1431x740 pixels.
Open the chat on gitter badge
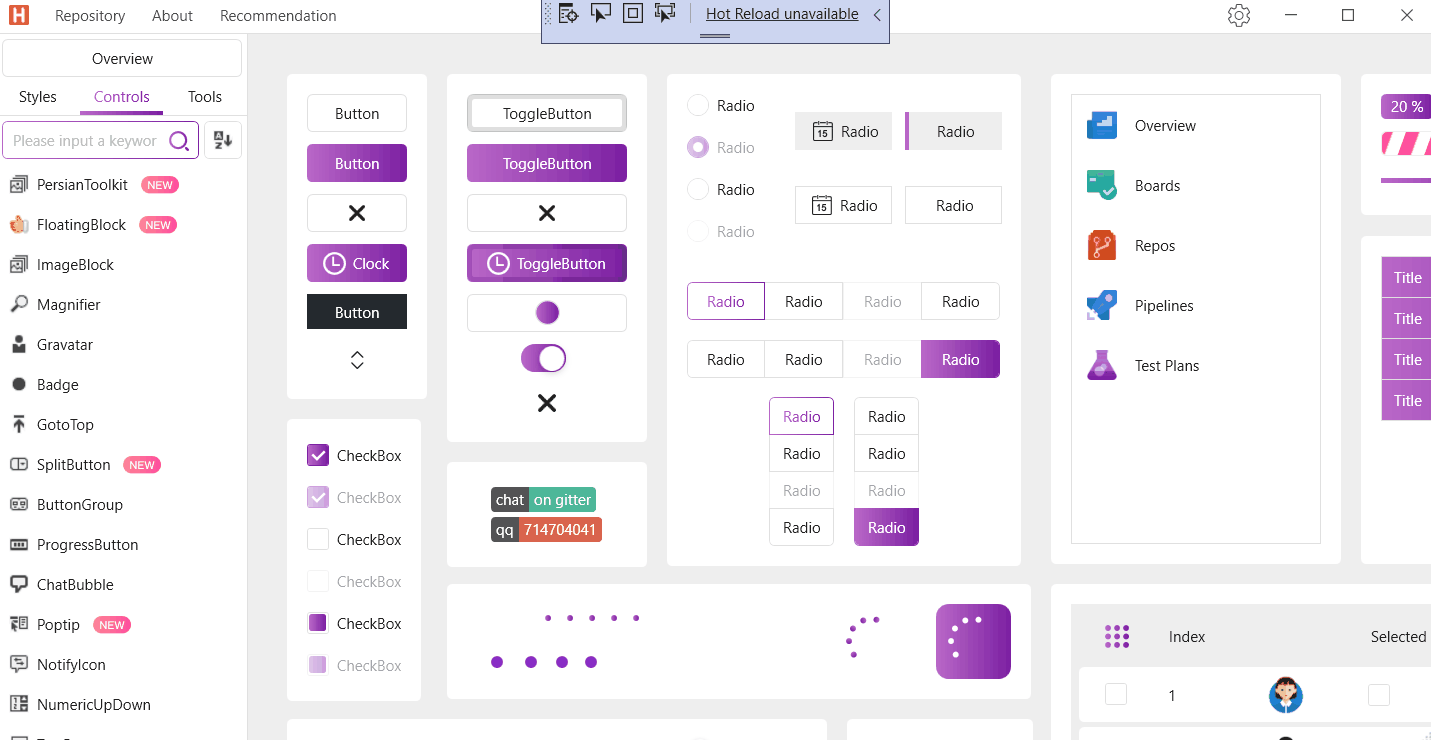[x=543, y=500]
